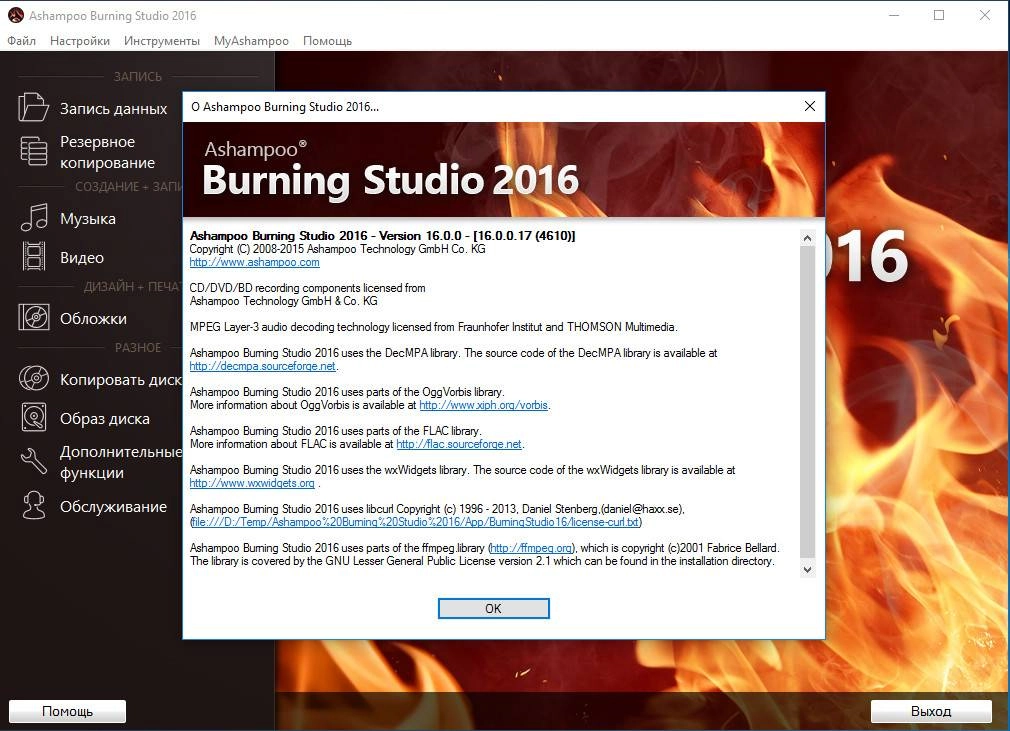Minimize the Ashampoo Burning Studio window
The height and width of the screenshot is (731, 1010).
click(x=894, y=15)
